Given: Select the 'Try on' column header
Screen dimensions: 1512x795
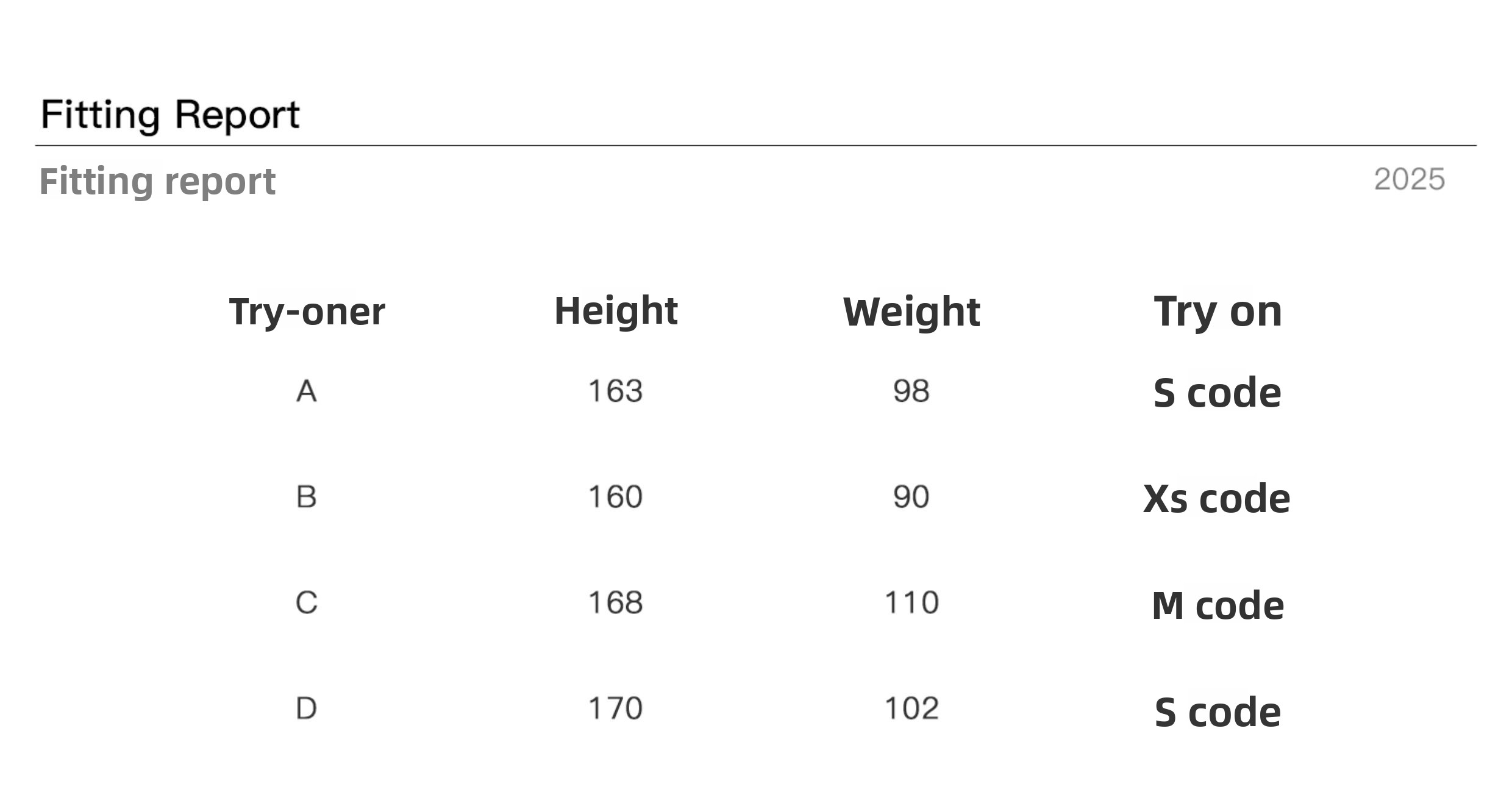Looking at the screenshot, I should [x=1218, y=311].
